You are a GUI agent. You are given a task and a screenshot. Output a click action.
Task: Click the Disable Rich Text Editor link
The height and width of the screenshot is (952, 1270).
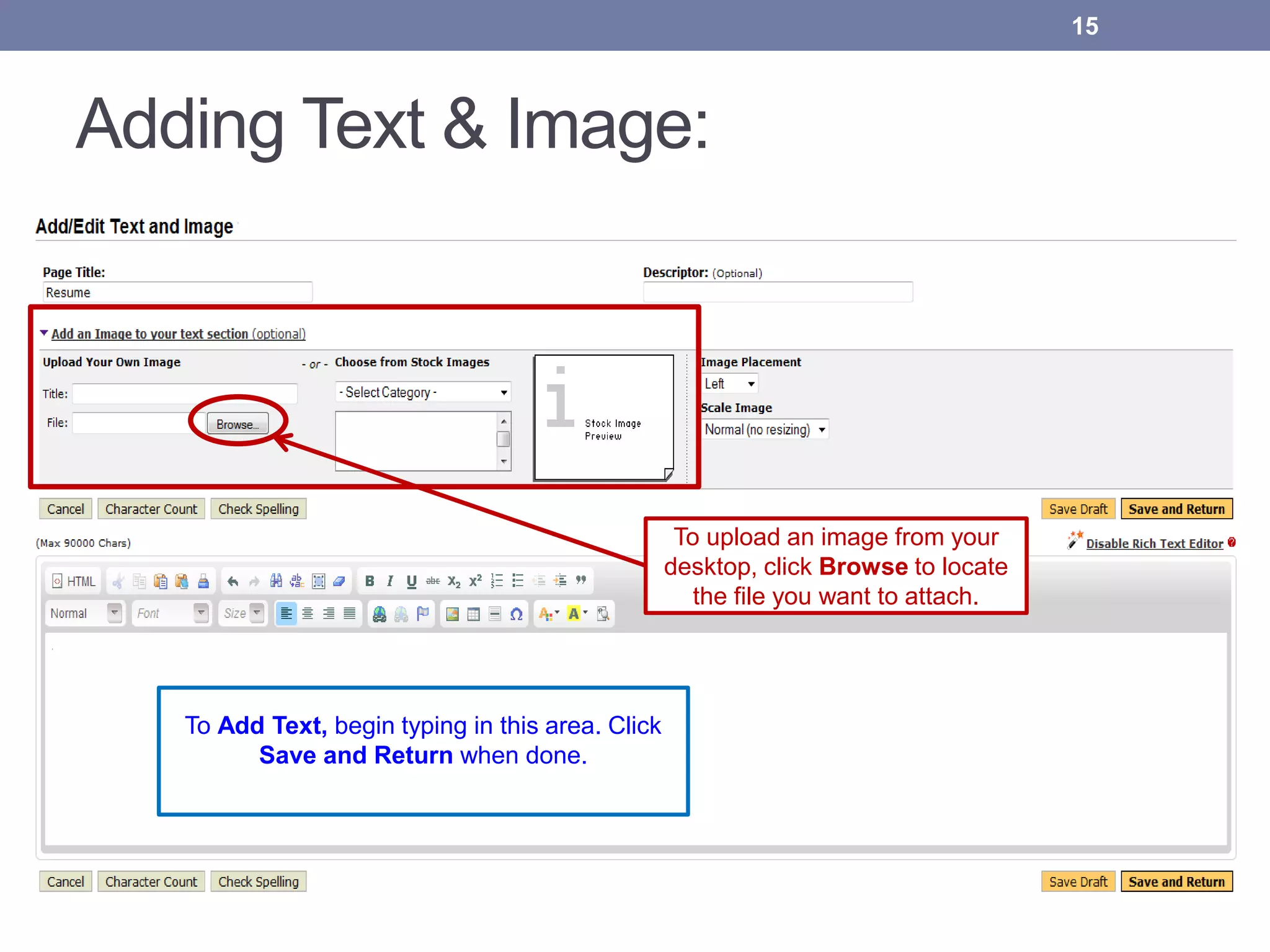(1155, 544)
